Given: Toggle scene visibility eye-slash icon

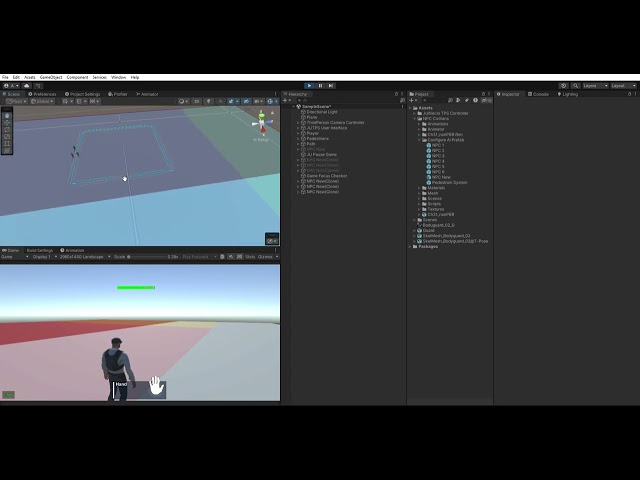Looking at the screenshot, I should click(x=246, y=101).
